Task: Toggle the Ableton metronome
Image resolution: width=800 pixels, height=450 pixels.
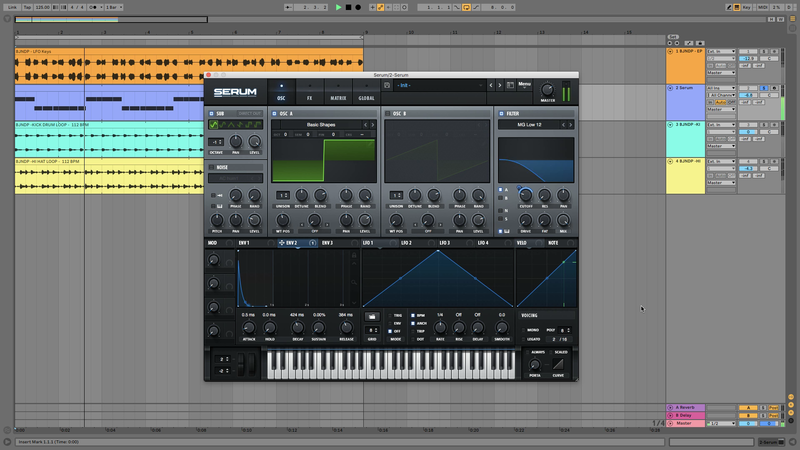Action: pyautogui.click(x=93, y=7)
